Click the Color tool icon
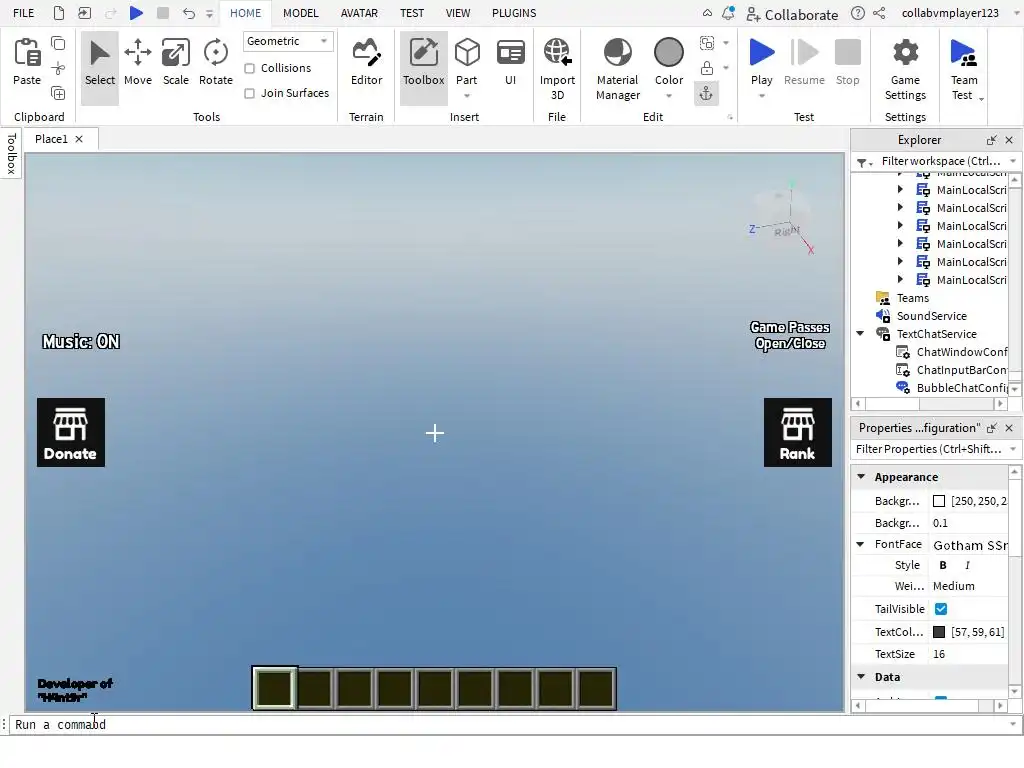Screen dimensions: 1024x768 point(669,53)
